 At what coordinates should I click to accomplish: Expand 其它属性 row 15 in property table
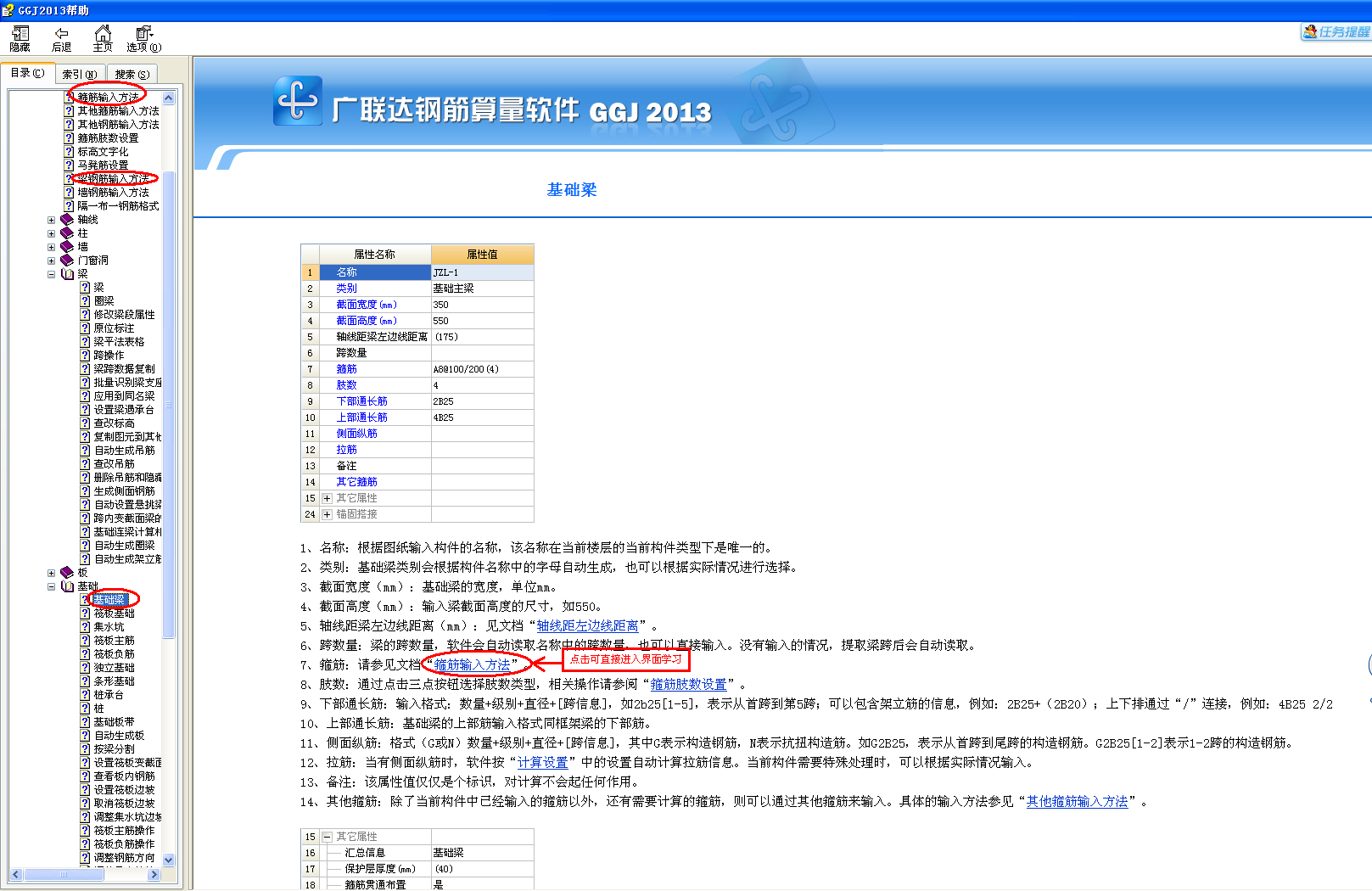pyautogui.click(x=327, y=498)
